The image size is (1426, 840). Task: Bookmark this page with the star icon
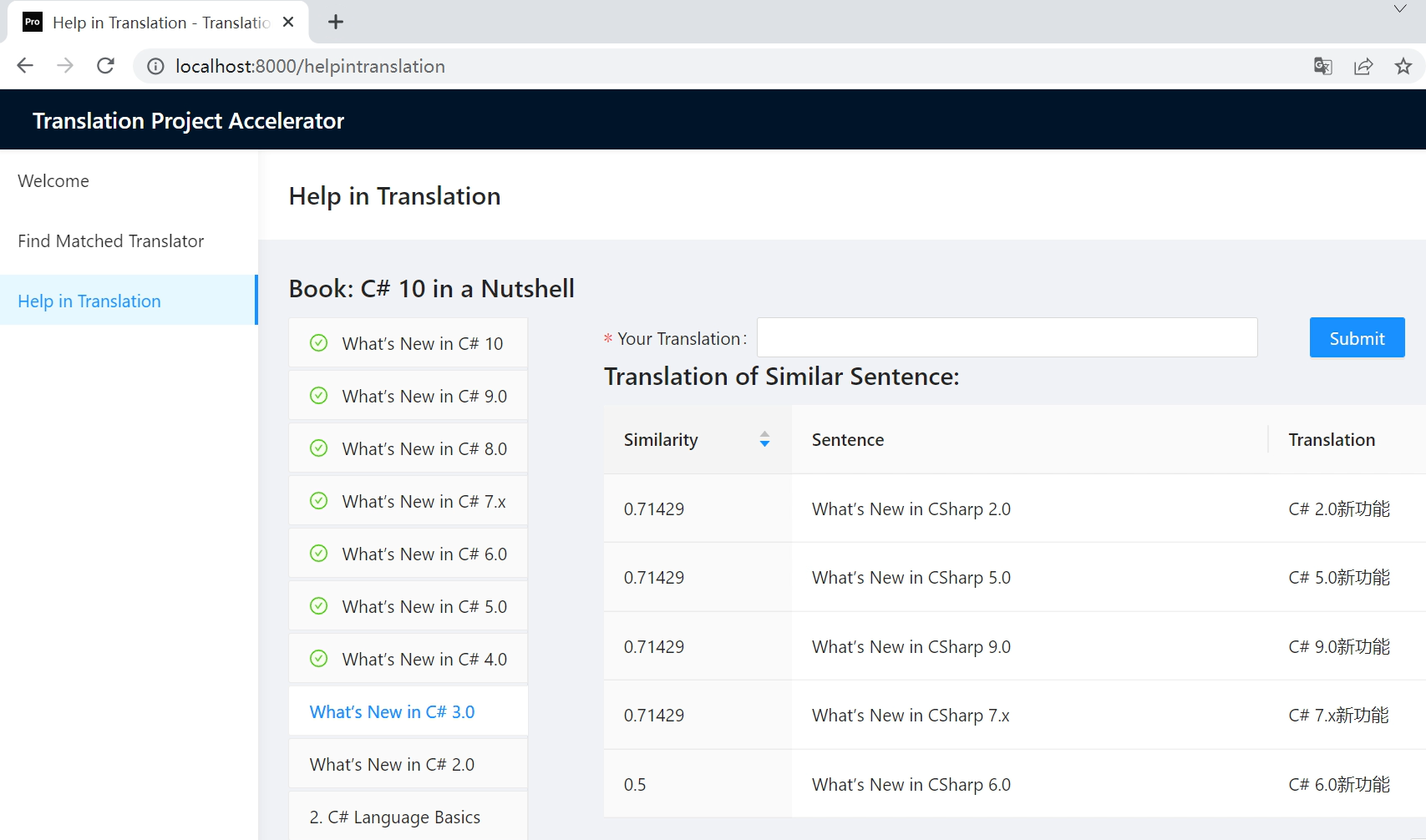1403,66
